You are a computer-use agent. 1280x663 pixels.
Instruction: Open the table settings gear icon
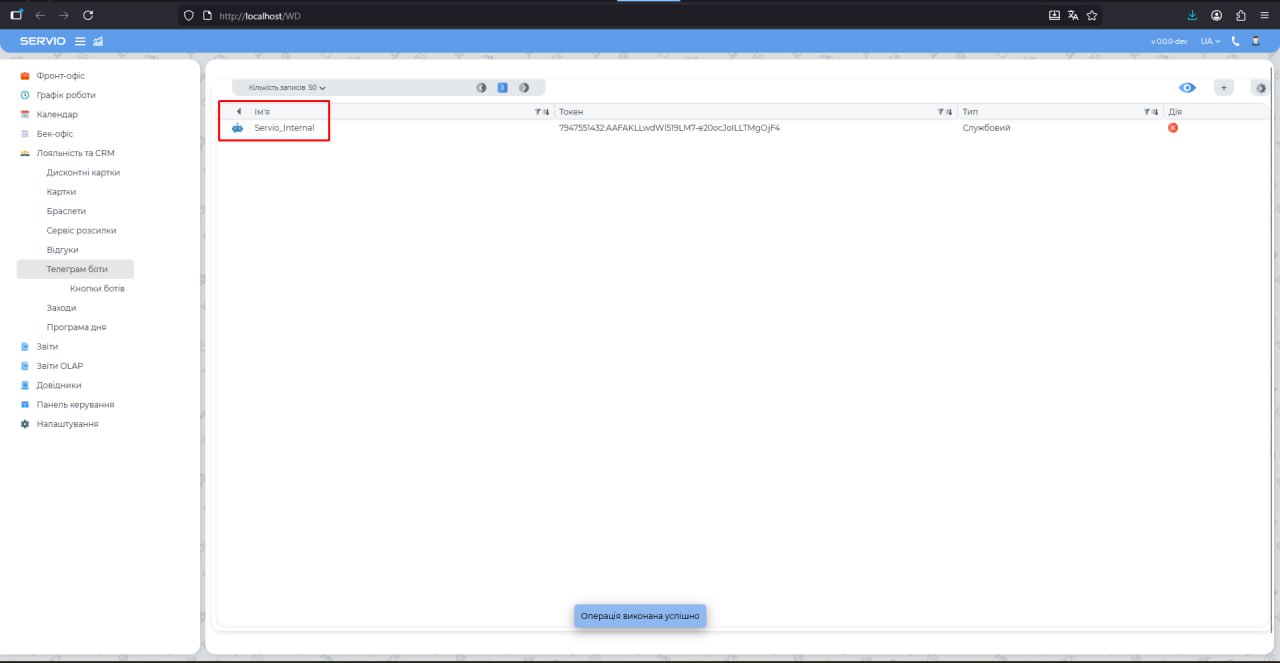pos(1260,88)
